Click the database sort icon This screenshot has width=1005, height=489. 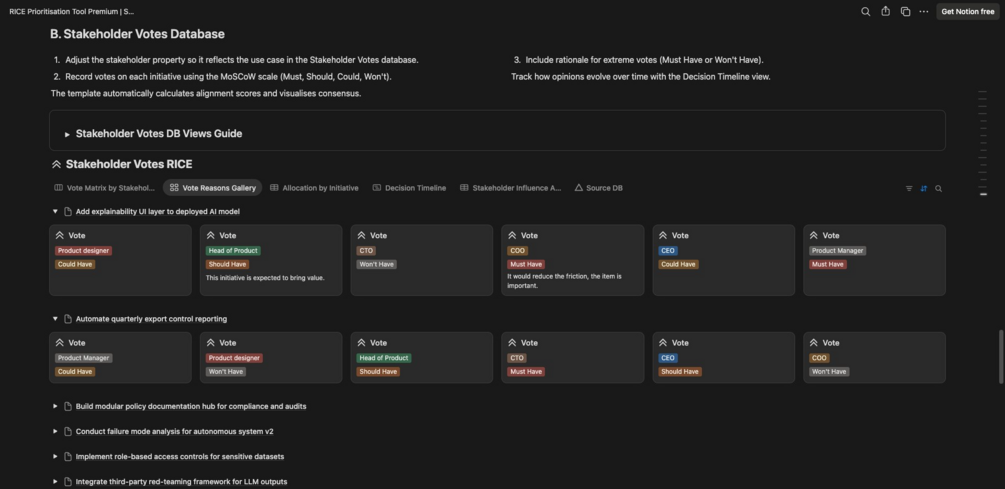(924, 188)
